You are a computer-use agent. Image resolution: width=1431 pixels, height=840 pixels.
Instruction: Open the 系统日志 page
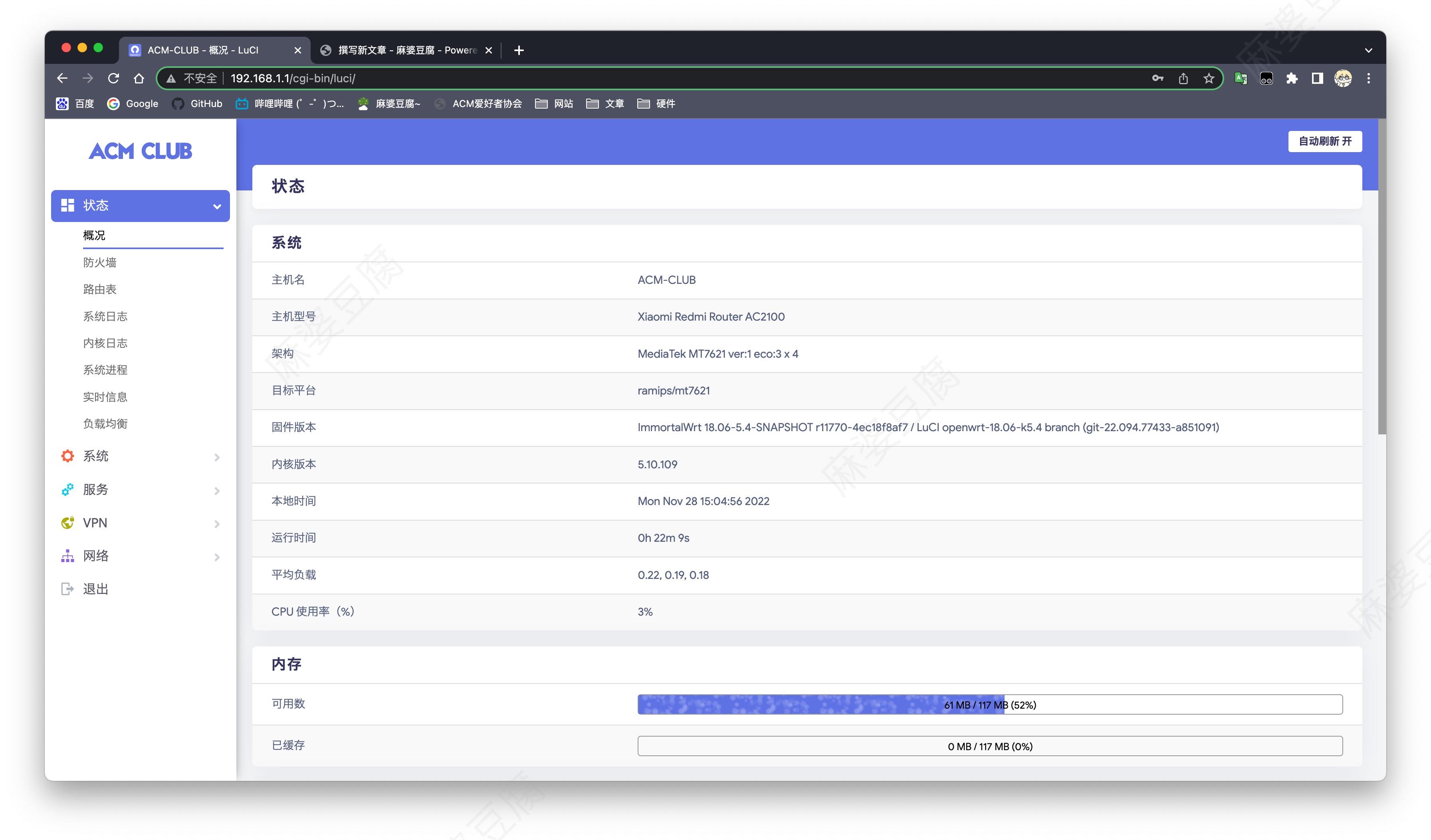[x=105, y=316]
